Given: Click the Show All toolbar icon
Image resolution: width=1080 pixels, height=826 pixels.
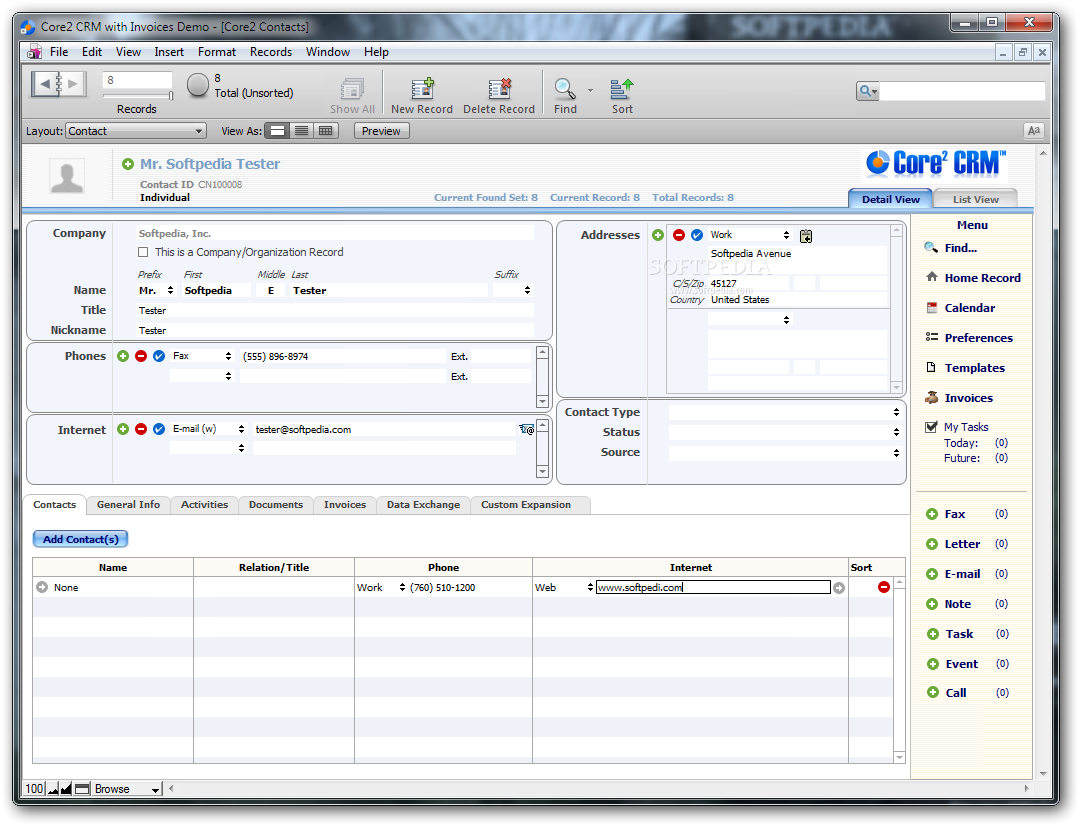Looking at the screenshot, I should [x=352, y=89].
